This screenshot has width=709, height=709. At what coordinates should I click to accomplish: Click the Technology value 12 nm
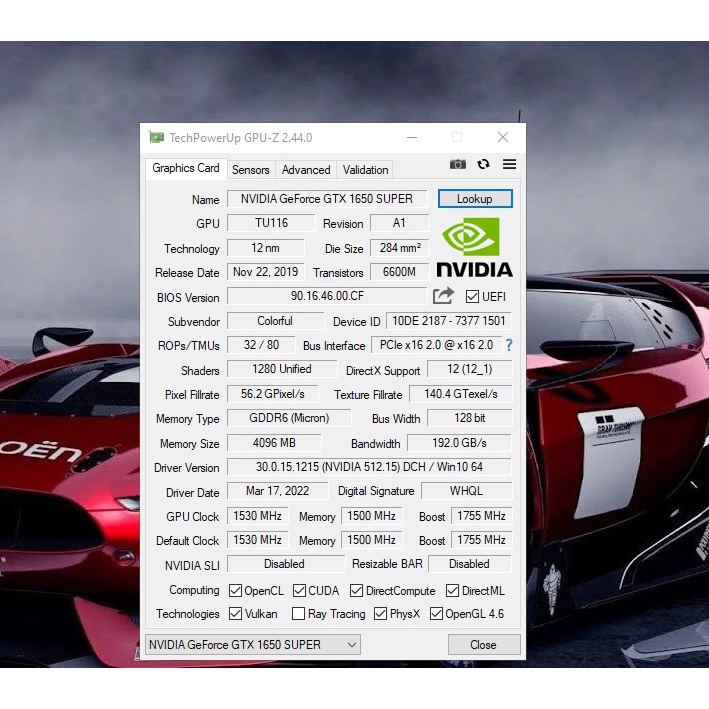265,248
